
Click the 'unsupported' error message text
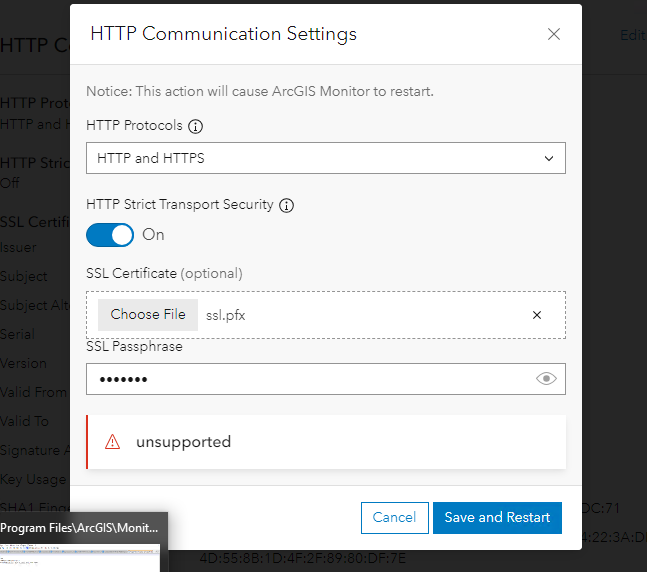(x=183, y=442)
